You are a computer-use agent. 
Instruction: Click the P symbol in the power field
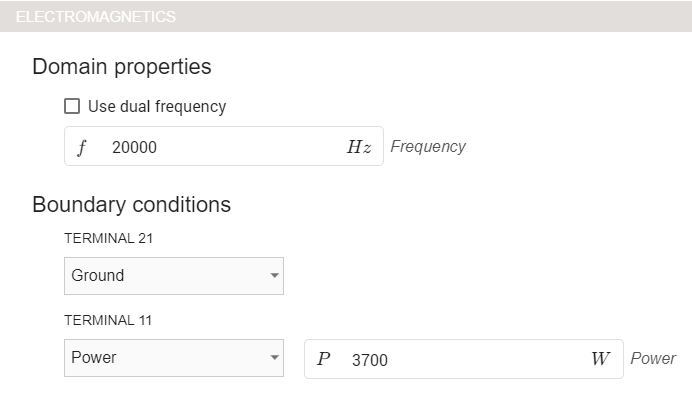click(x=323, y=359)
